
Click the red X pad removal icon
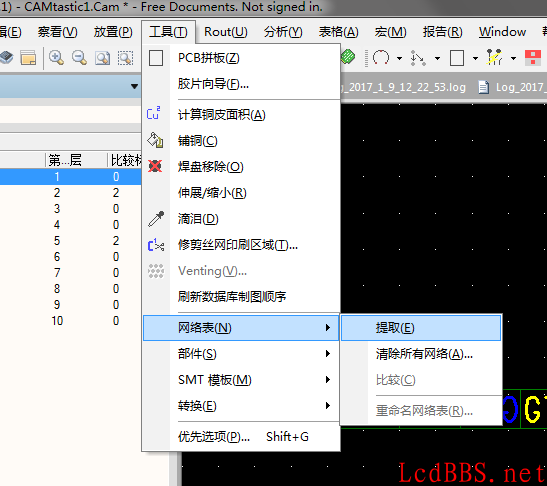pos(155,166)
